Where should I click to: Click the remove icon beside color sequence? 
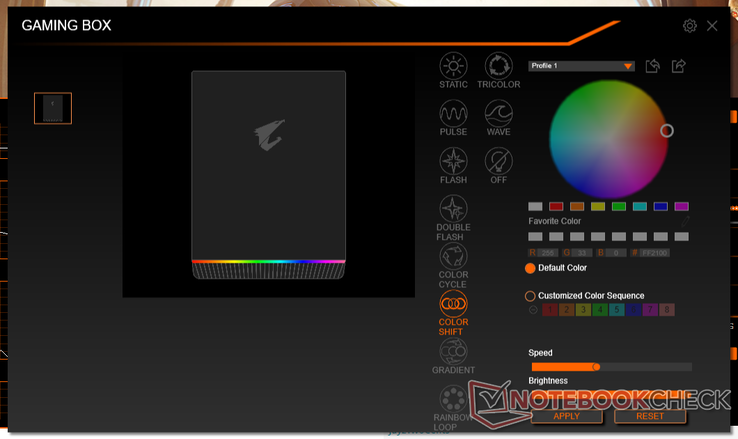pos(533,310)
